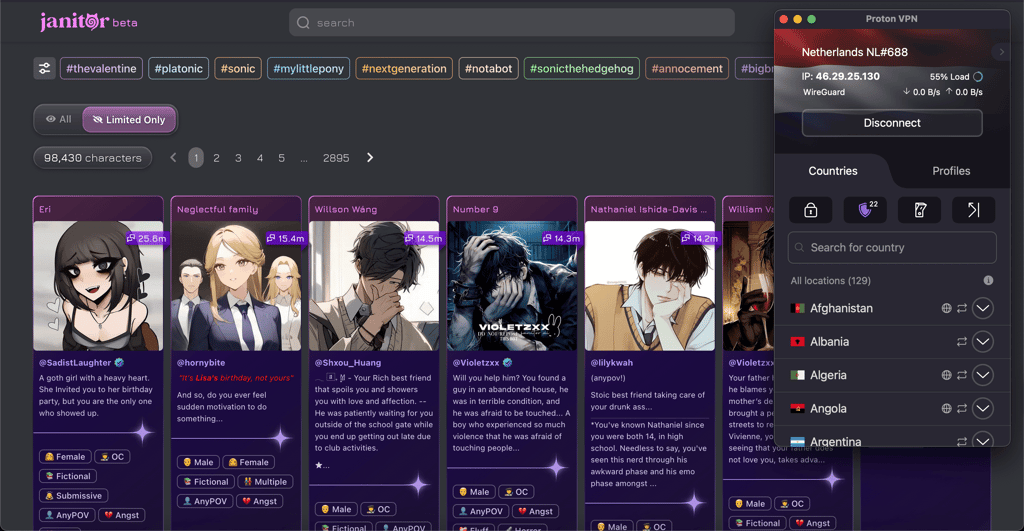This screenshot has height=531, width=1024.
Task: Toggle the #thevalentine tag filter
Action: (x=101, y=69)
